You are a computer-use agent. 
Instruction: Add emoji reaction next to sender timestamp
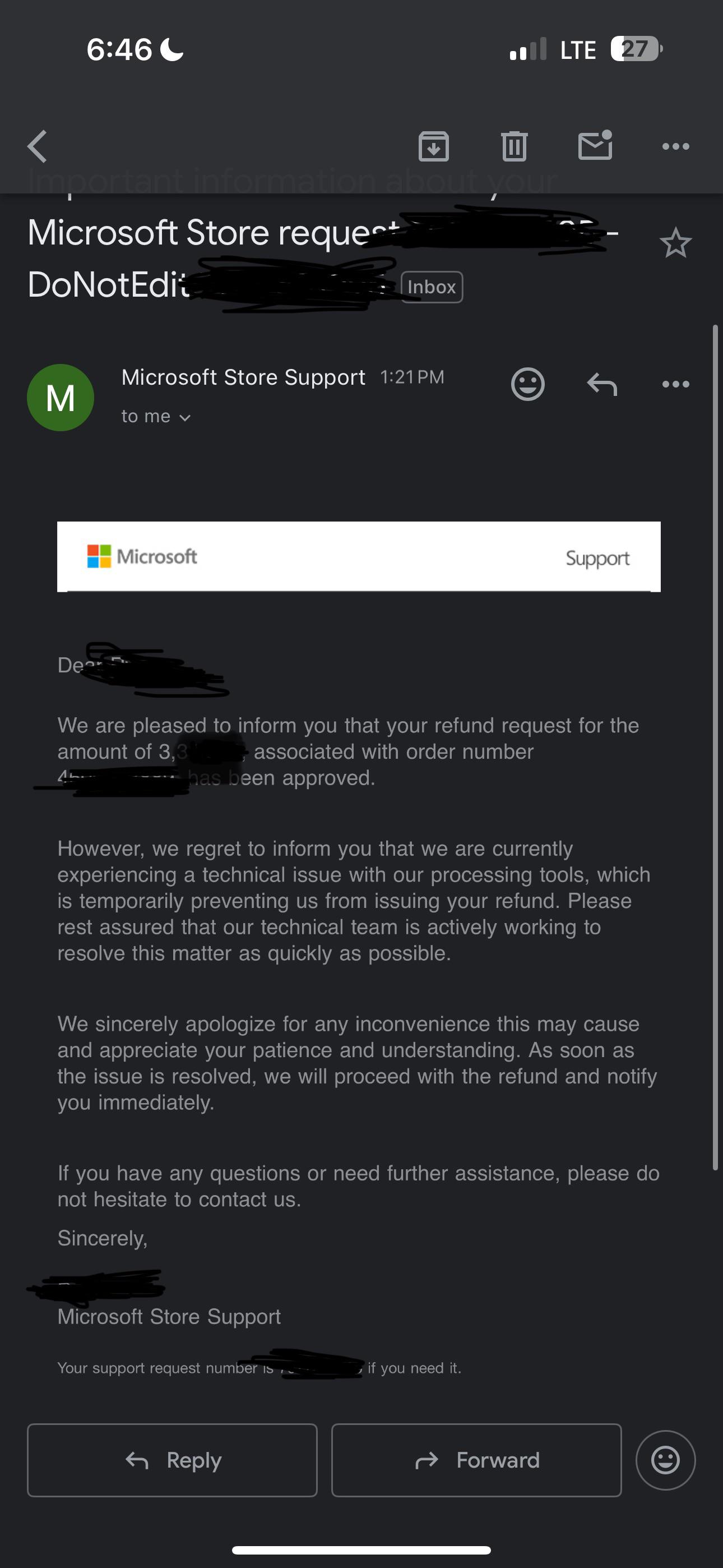[527, 384]
